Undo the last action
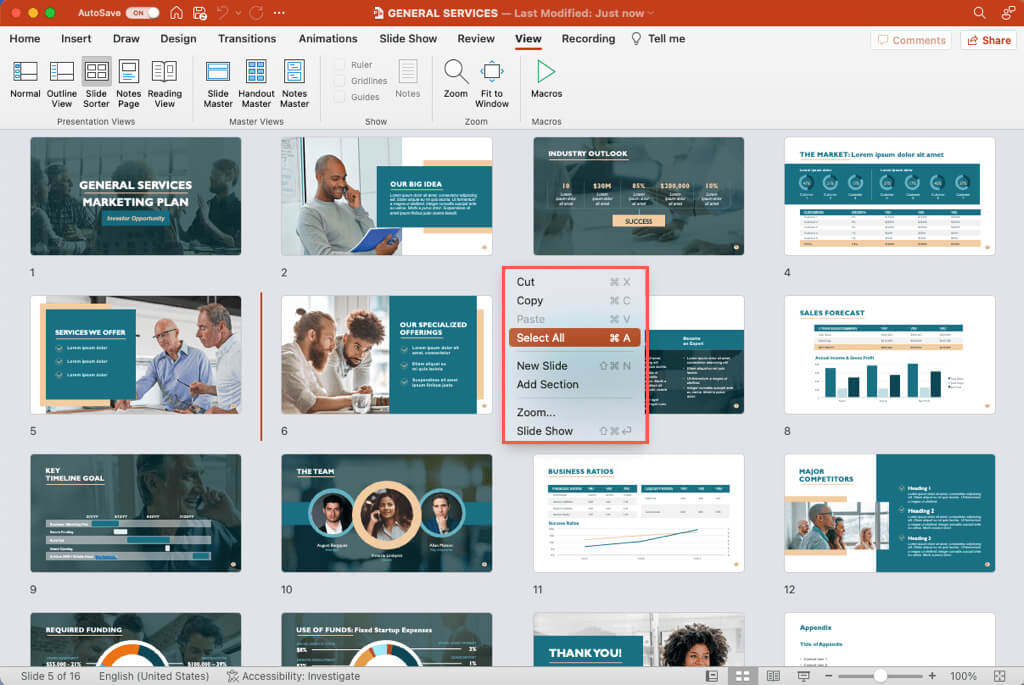Screen dimensions: 1024x685 tap(223, 12)
